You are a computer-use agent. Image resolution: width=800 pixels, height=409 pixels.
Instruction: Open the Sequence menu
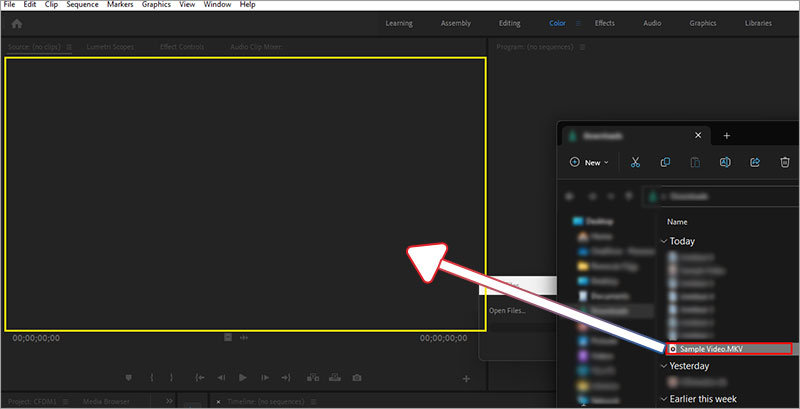(83, 5)
